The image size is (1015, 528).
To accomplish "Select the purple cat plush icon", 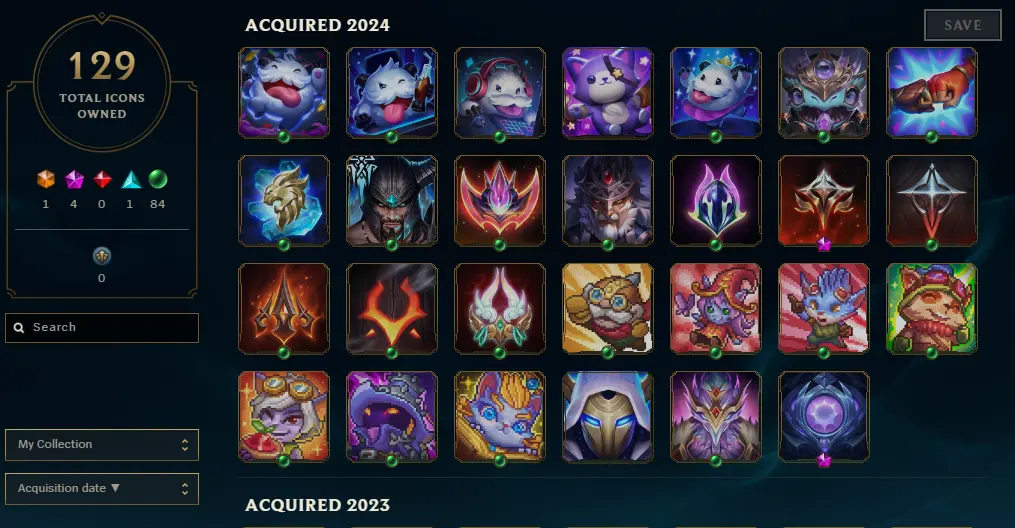I will click(x=608, y=93).
